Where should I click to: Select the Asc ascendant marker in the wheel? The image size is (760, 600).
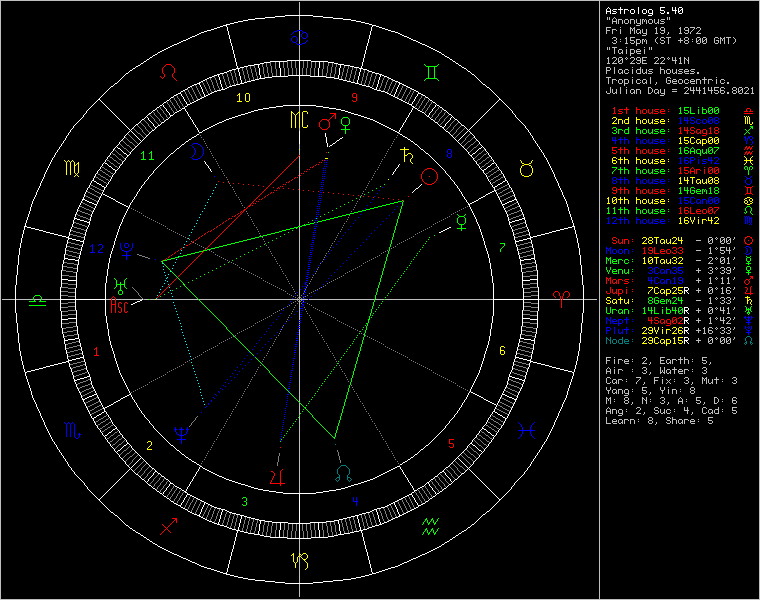[120, 306]
